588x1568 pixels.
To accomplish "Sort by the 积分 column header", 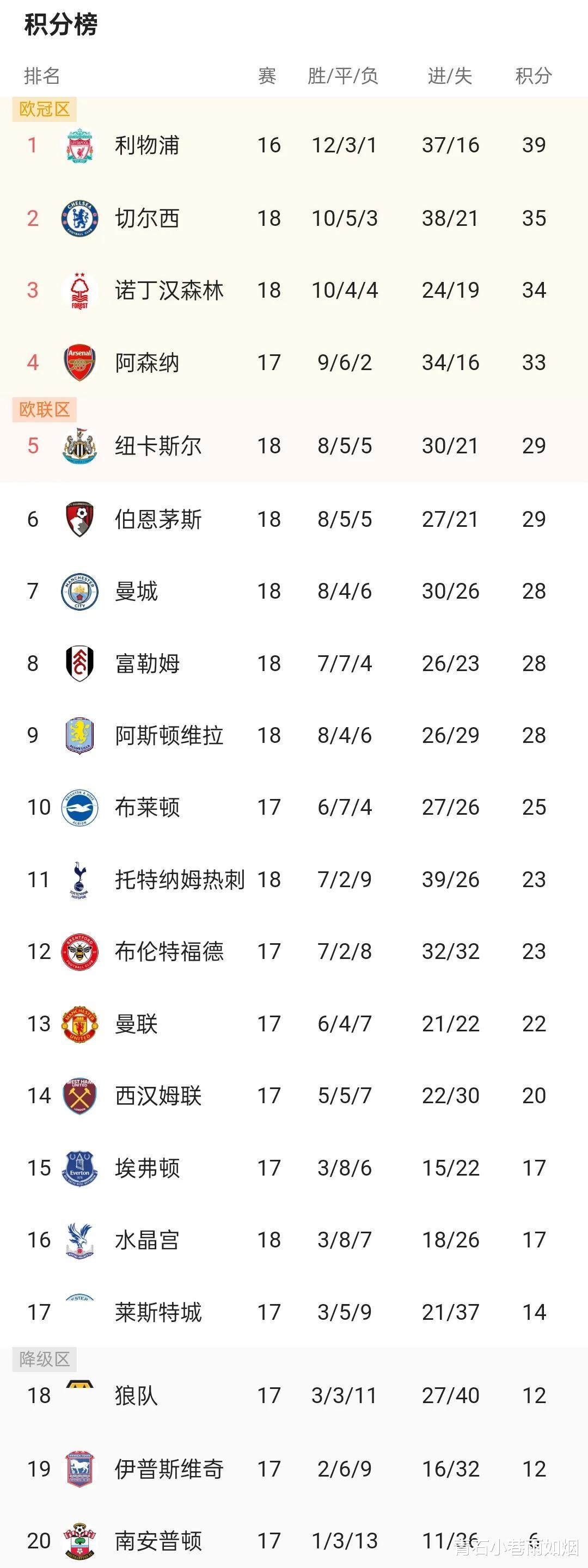I will [x=534, y=76].
